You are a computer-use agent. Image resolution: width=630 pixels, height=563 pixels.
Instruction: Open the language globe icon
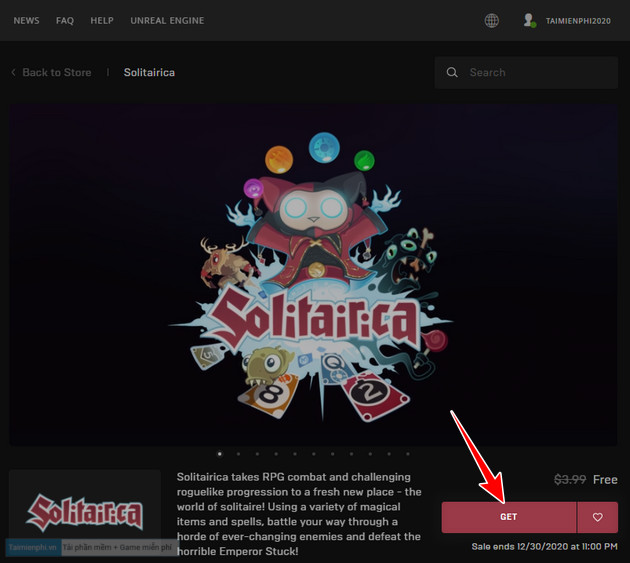491,20
